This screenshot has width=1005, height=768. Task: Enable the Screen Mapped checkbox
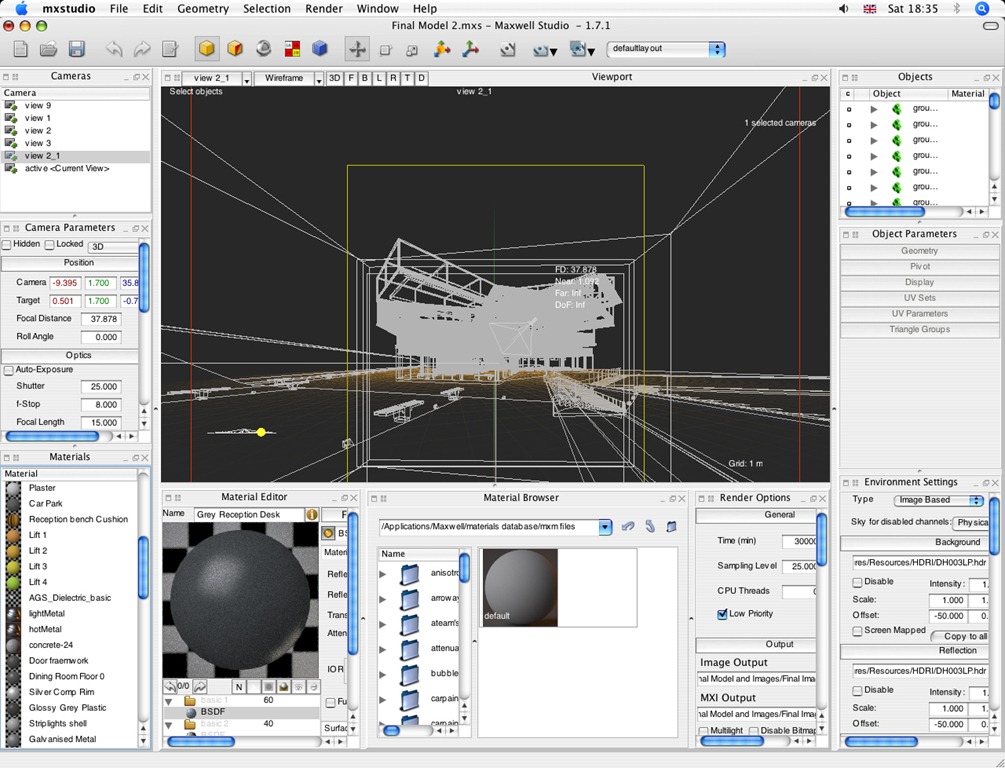click(857, 631)
